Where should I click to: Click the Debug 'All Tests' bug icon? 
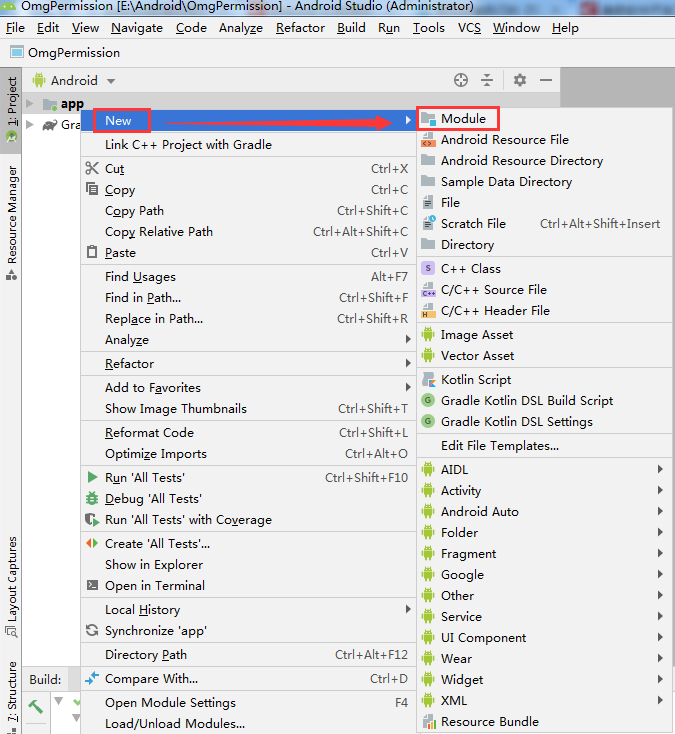coord(92,498)
